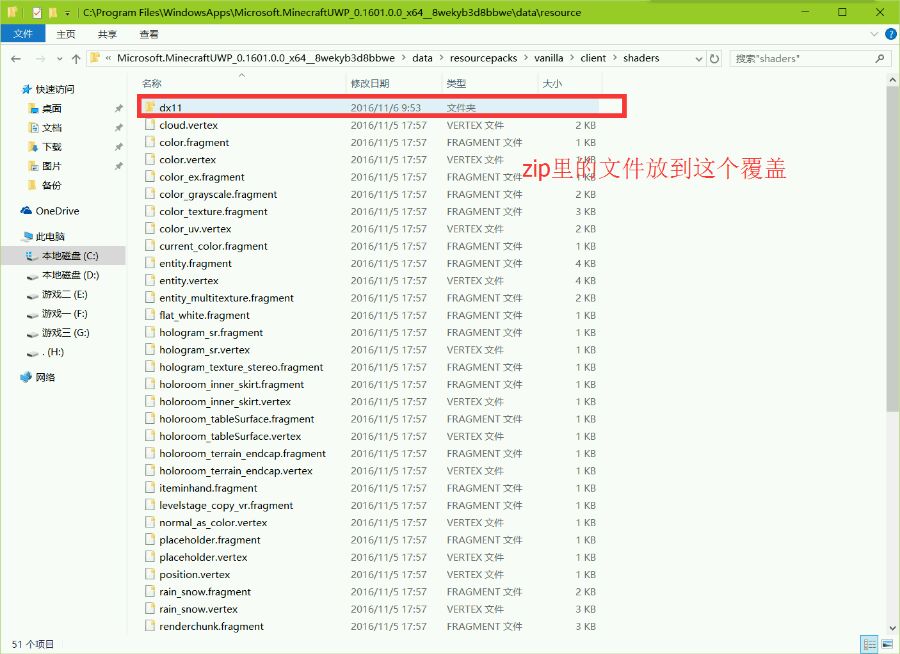
Task: Refresh the shaders folder view
Action: 715,59
